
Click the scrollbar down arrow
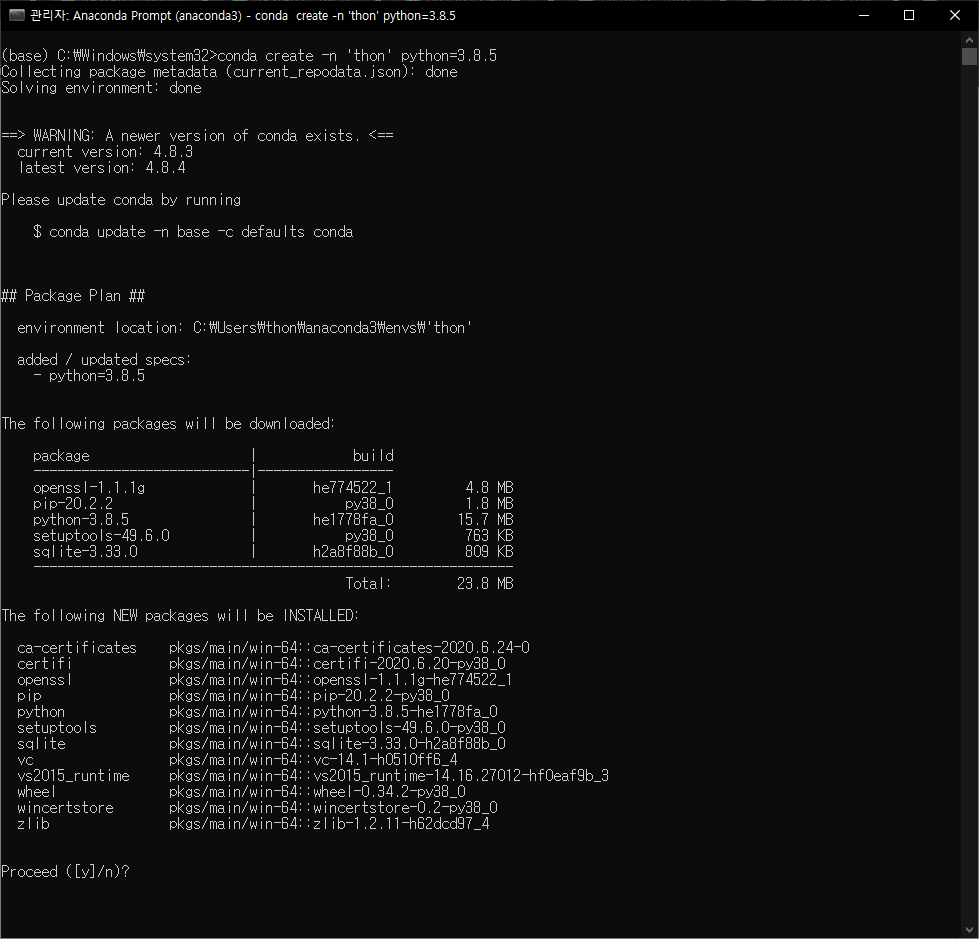pos(969,930)
